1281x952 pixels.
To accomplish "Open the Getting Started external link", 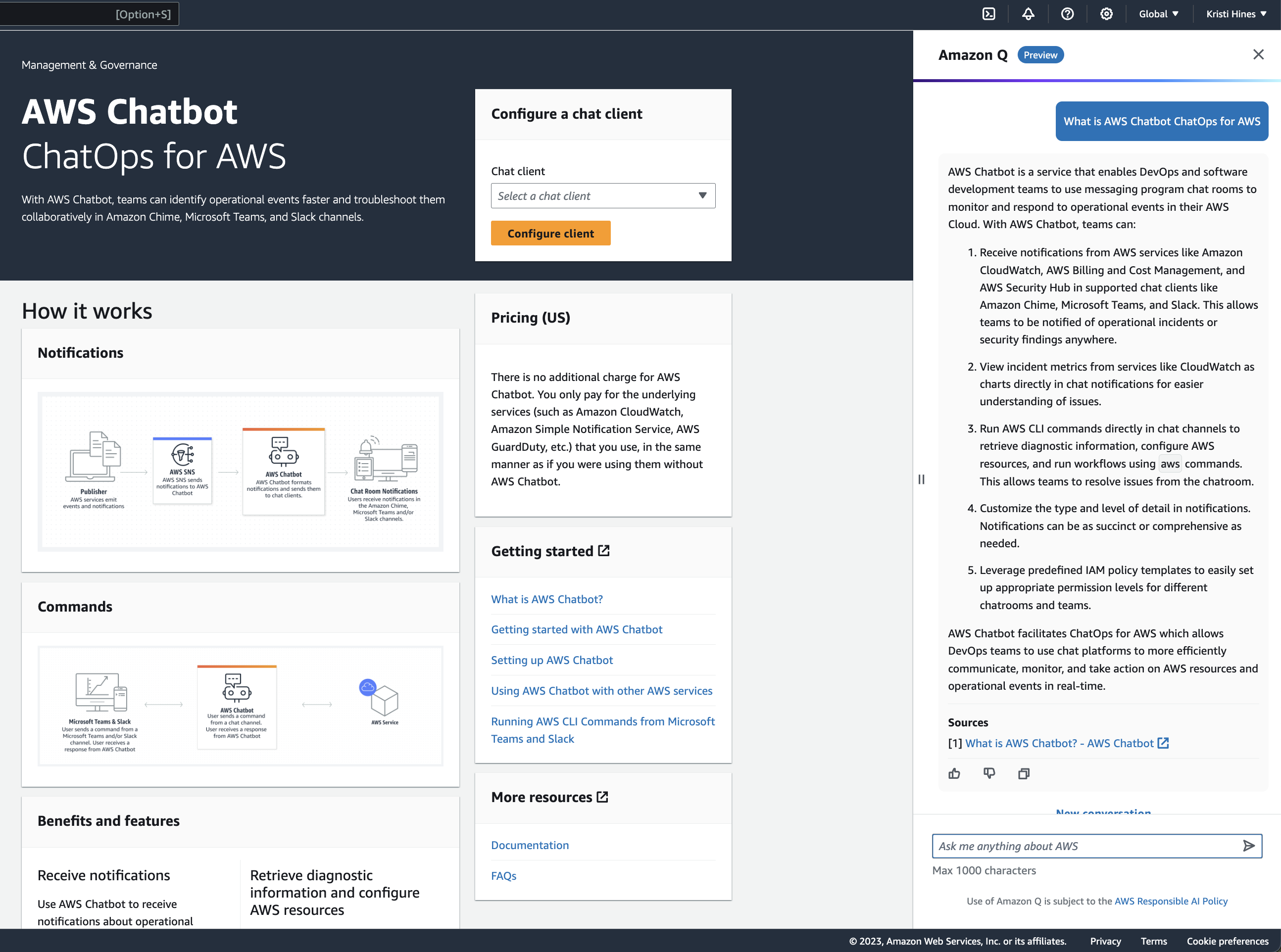I will pos(549,551).
